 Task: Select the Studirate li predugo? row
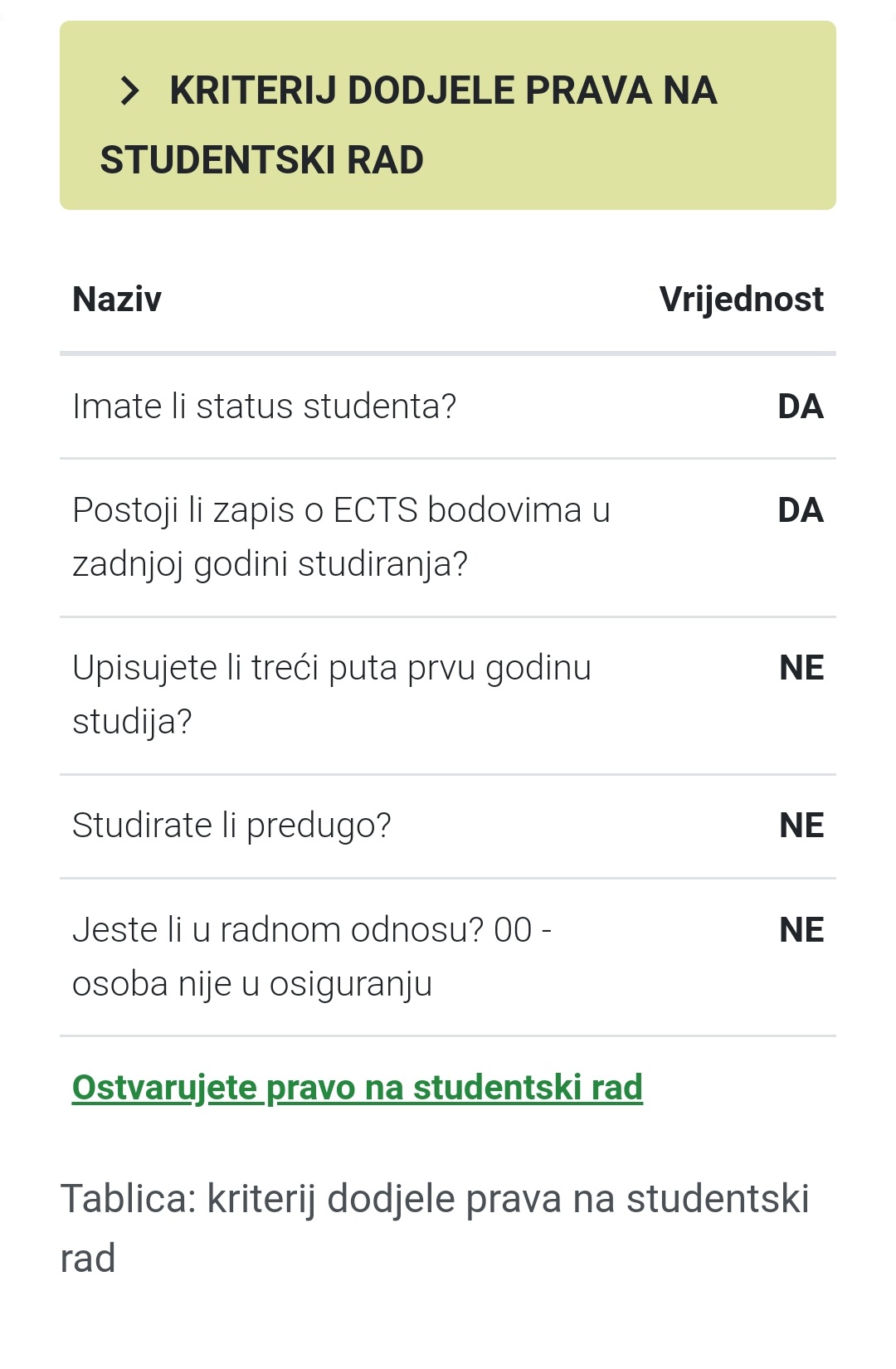pyautogui.click(x=448, y=826)
